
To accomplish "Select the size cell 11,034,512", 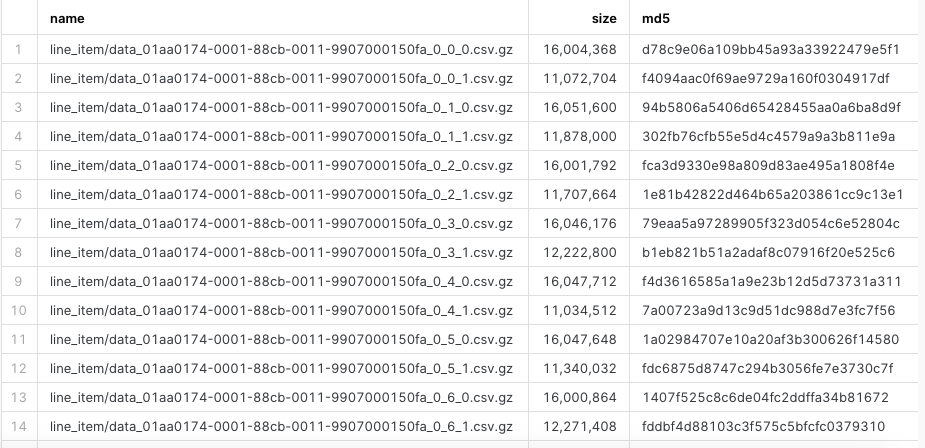I will pyautogui.click(x=580, y=310).
